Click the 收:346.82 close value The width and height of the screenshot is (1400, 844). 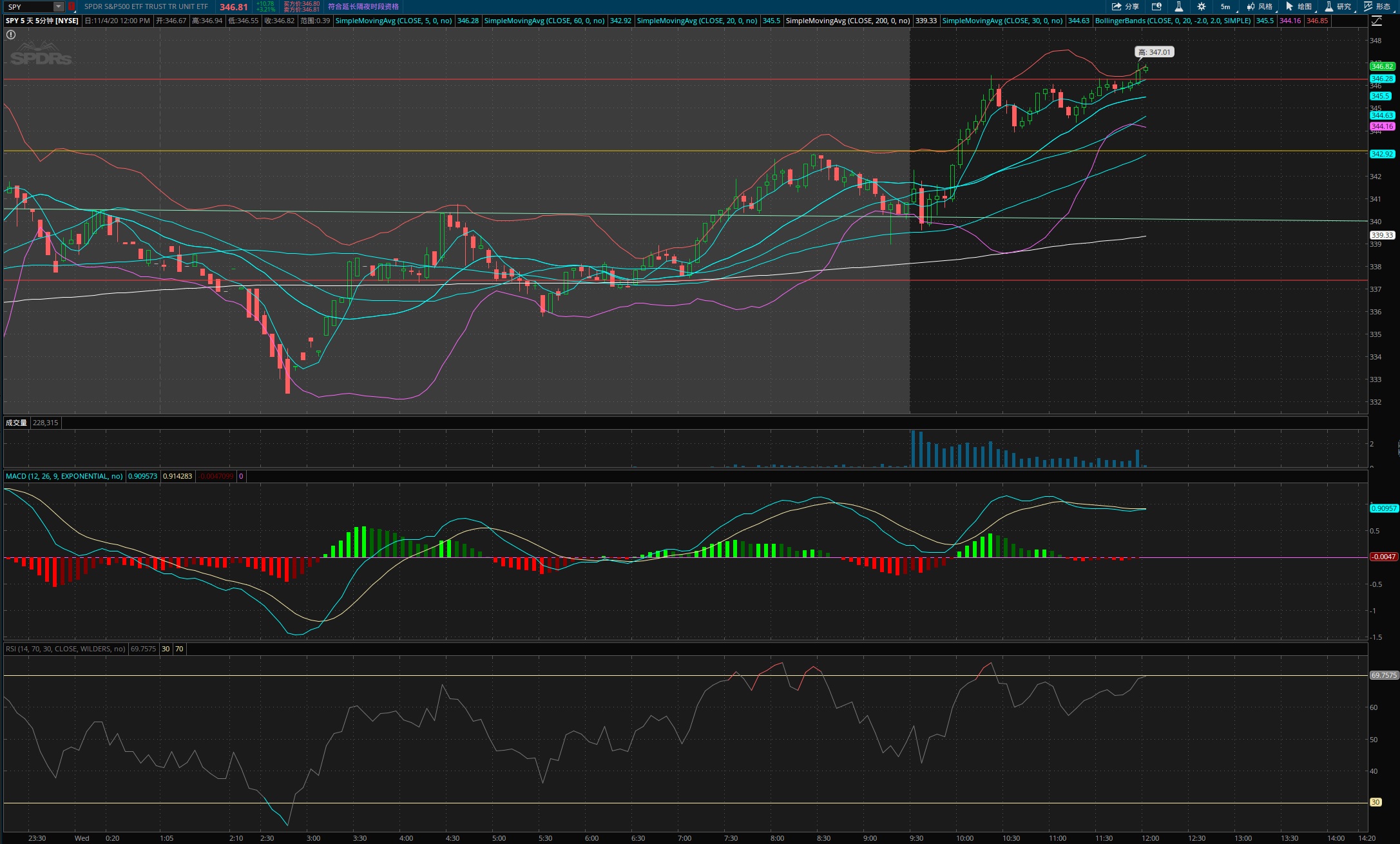(x=280, y=21)
